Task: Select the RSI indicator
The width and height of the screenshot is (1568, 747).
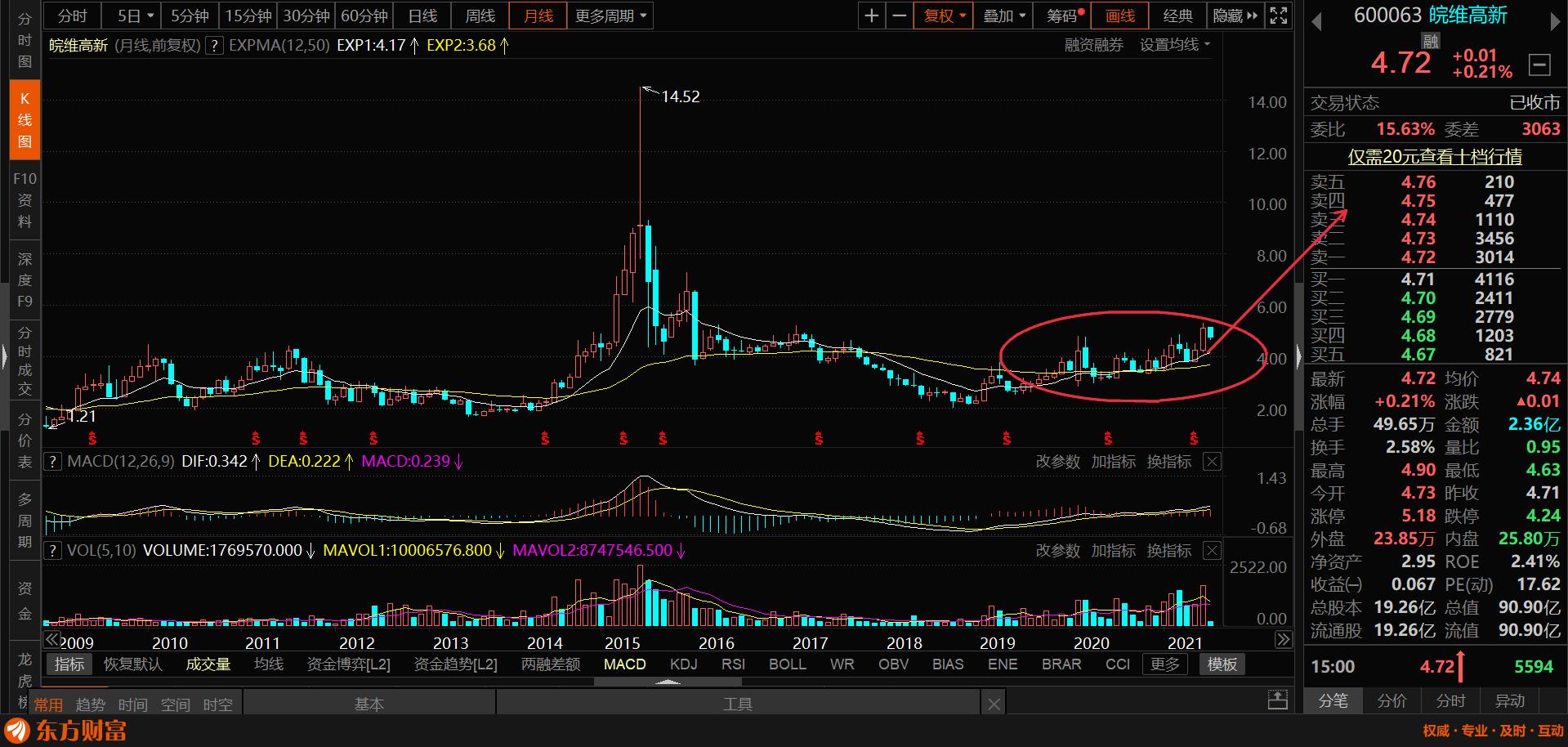Action: tap(733, 664)
